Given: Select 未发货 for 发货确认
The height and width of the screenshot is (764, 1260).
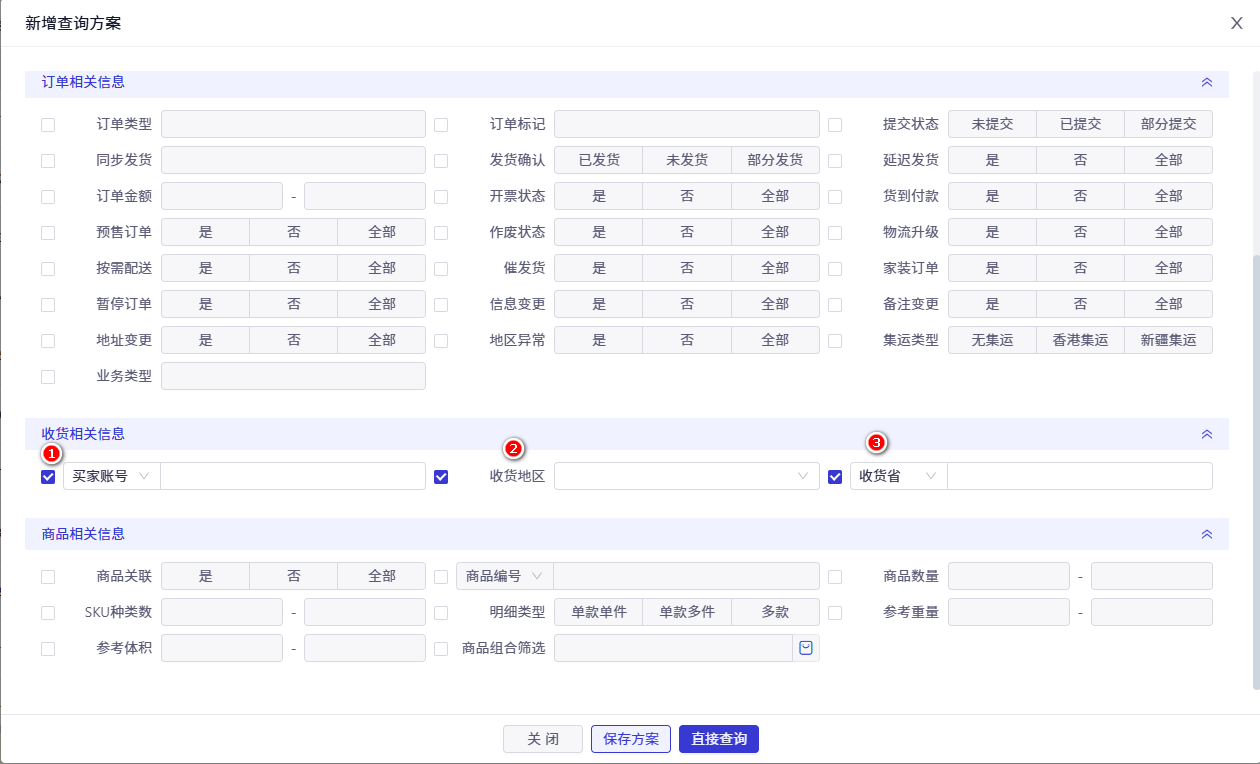Looking at the screenshot, I should click(687, 160).
